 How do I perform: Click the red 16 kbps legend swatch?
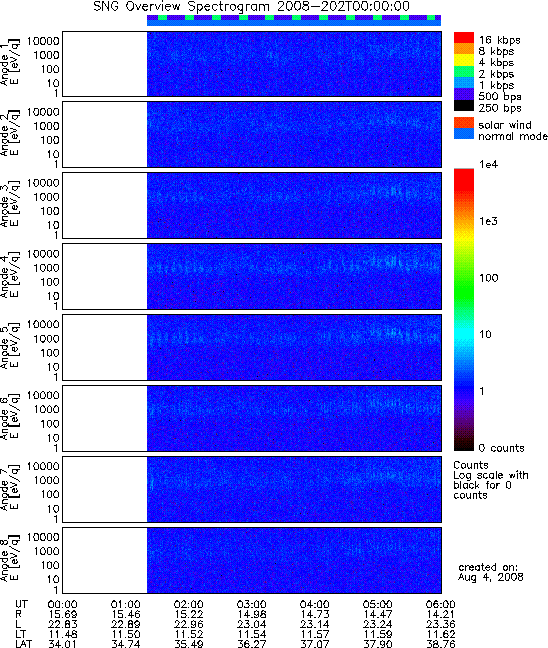click(464, 37)
